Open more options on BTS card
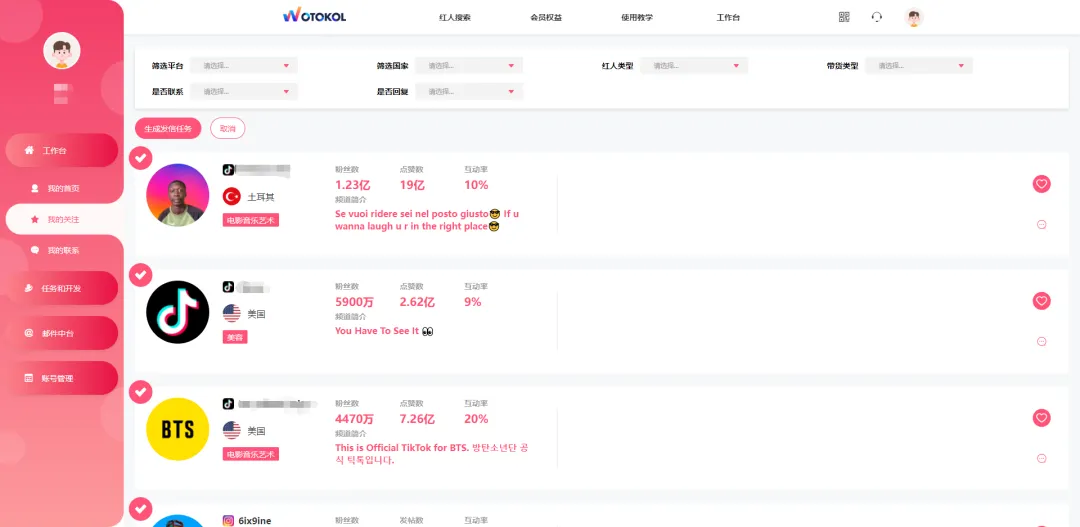Viewport: 1080px width, 527px height. (1041, 458)
